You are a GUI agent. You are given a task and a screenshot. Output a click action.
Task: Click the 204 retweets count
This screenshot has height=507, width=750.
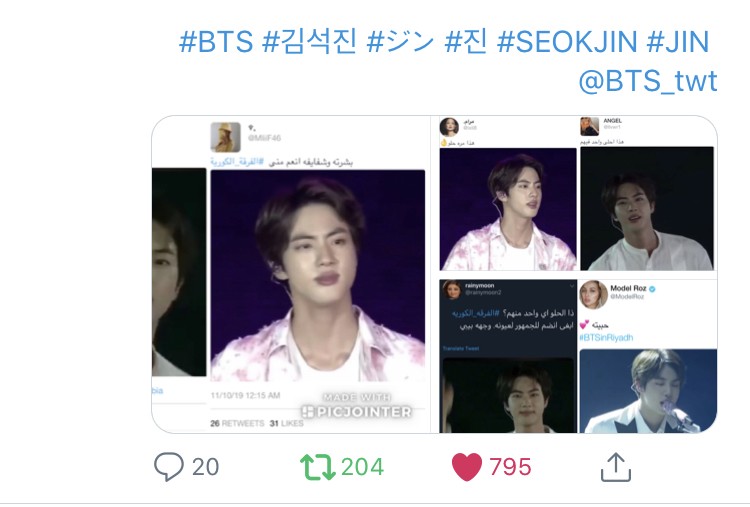coord(363,467)
